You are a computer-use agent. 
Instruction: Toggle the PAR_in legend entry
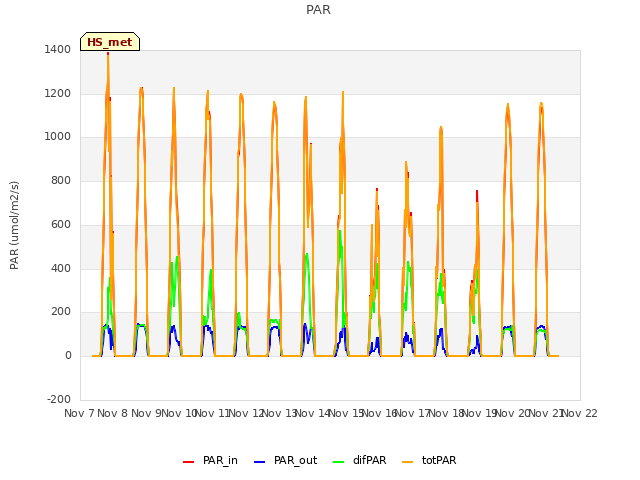tap(210, 460)
